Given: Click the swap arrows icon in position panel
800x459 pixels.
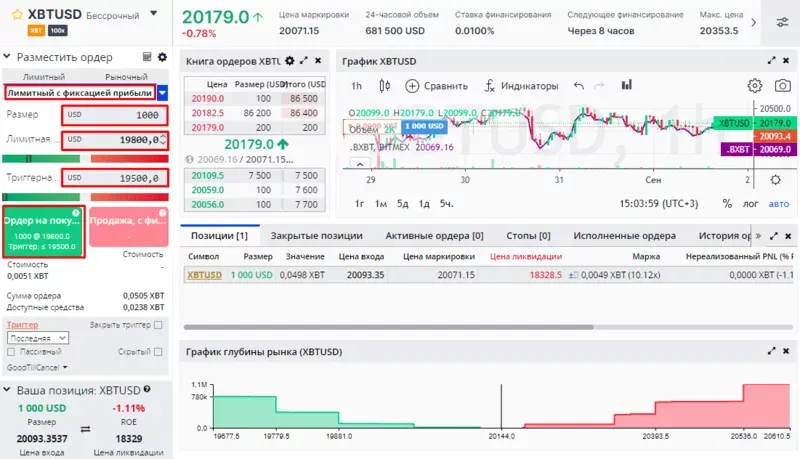Looking at the screenshot, I should pyautogui.click(x=85, y=429).
